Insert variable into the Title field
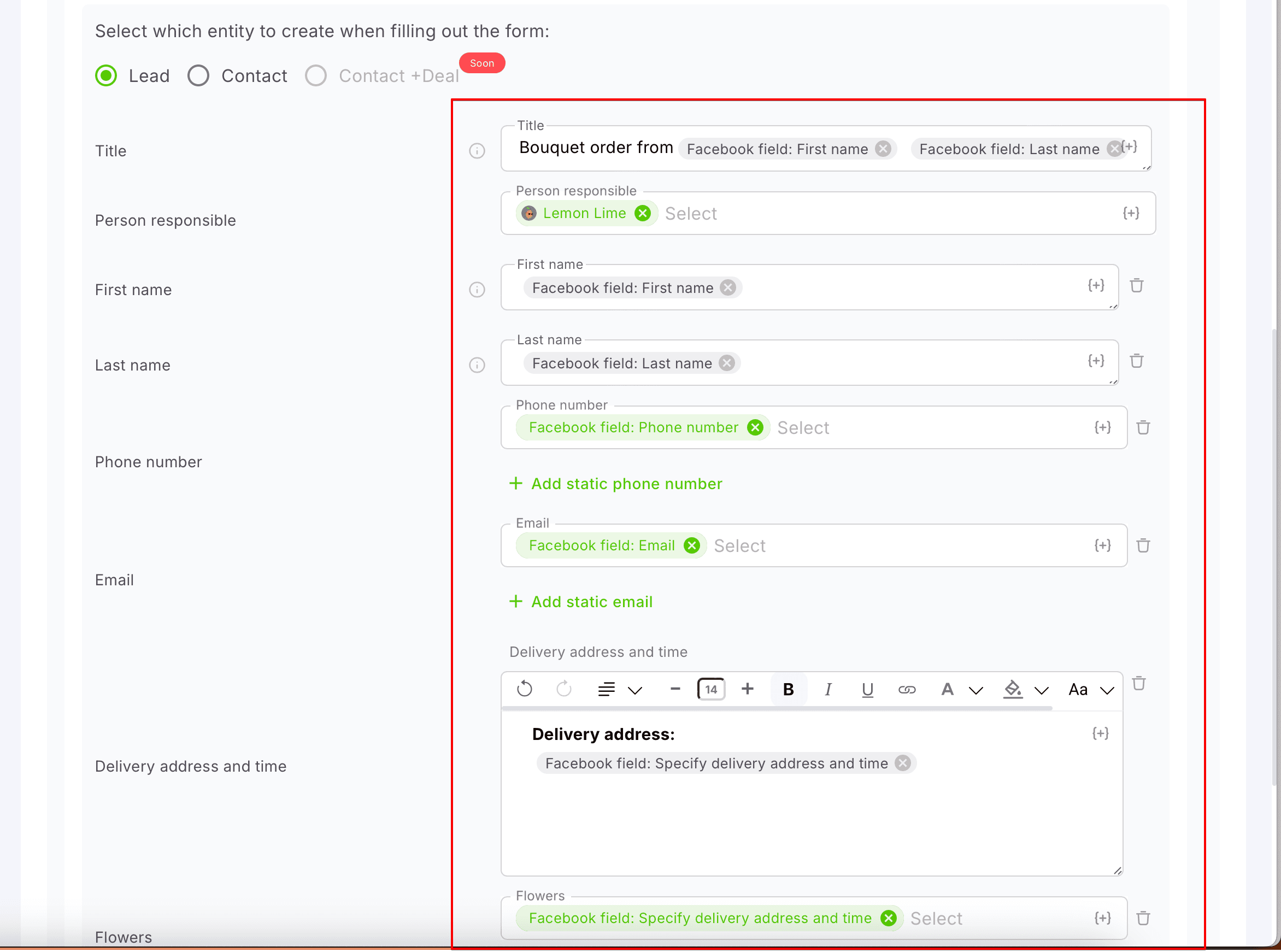1281x952 pixels. 1130,147
